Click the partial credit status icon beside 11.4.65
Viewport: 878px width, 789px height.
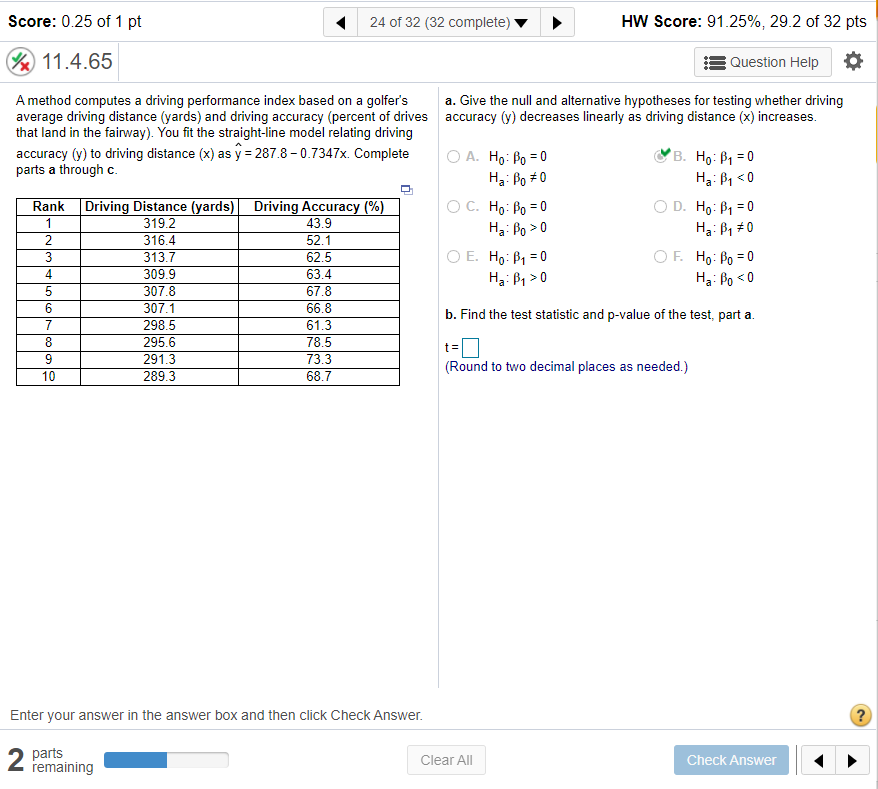point(21,62)
